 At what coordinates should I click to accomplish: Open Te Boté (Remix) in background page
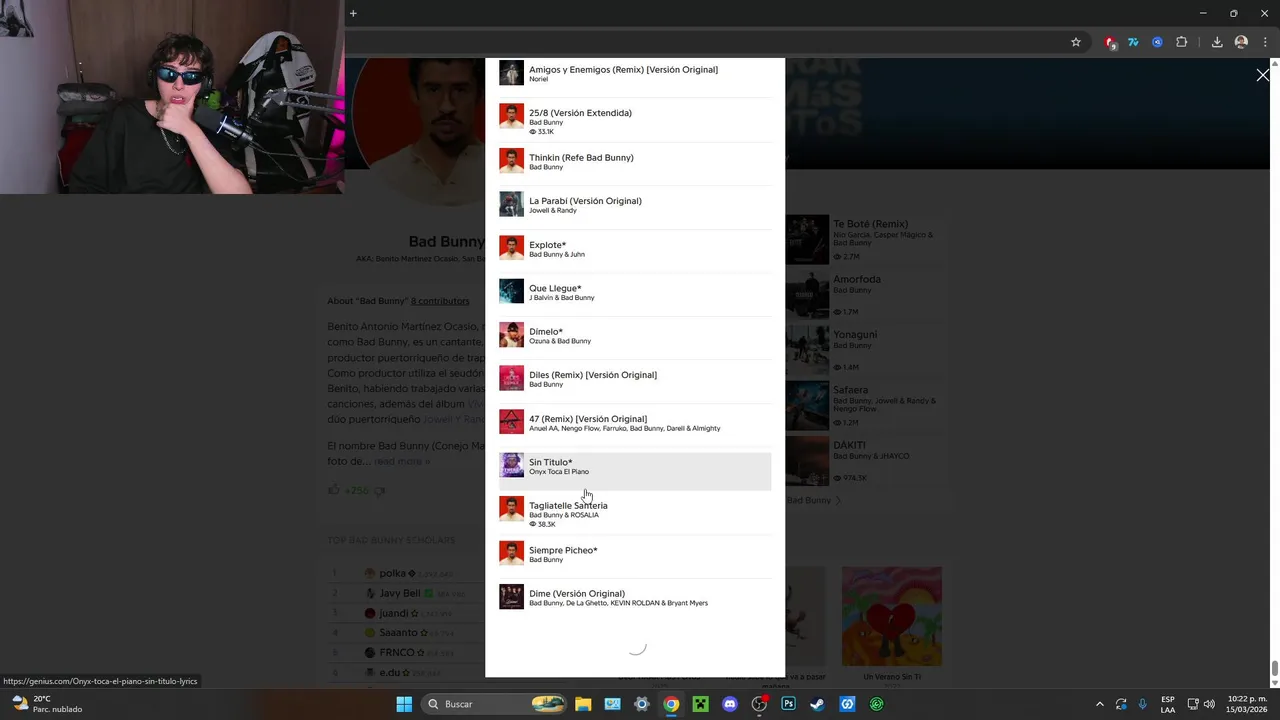click(x=870, y=225)
